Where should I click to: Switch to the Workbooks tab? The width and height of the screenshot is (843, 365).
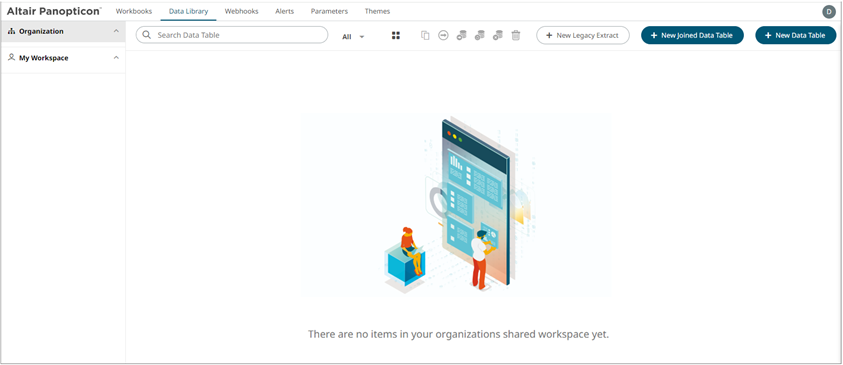[134, 11]
